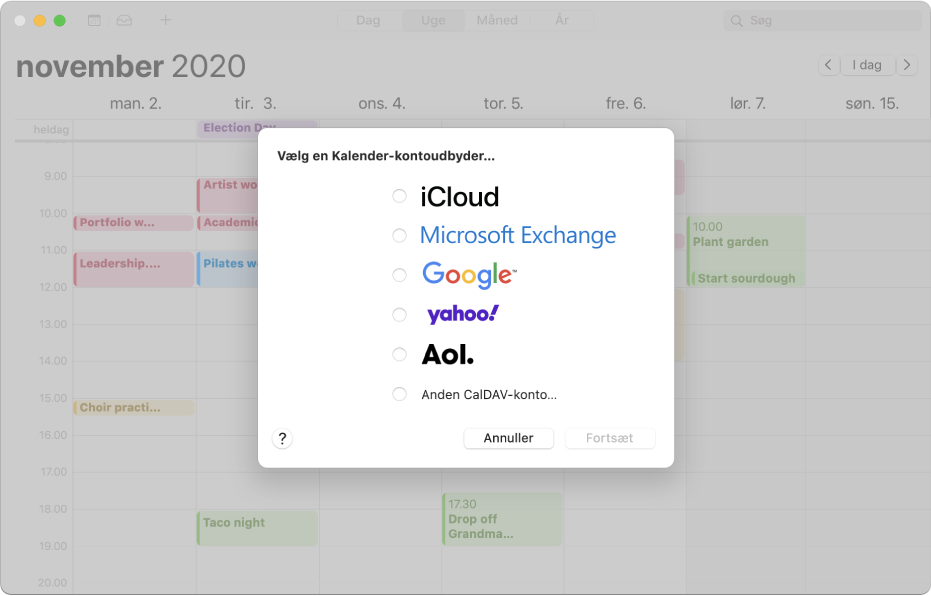Click the Aol. logo in the provider list
This screenshot has height=596, width=931.
[448, 354]
